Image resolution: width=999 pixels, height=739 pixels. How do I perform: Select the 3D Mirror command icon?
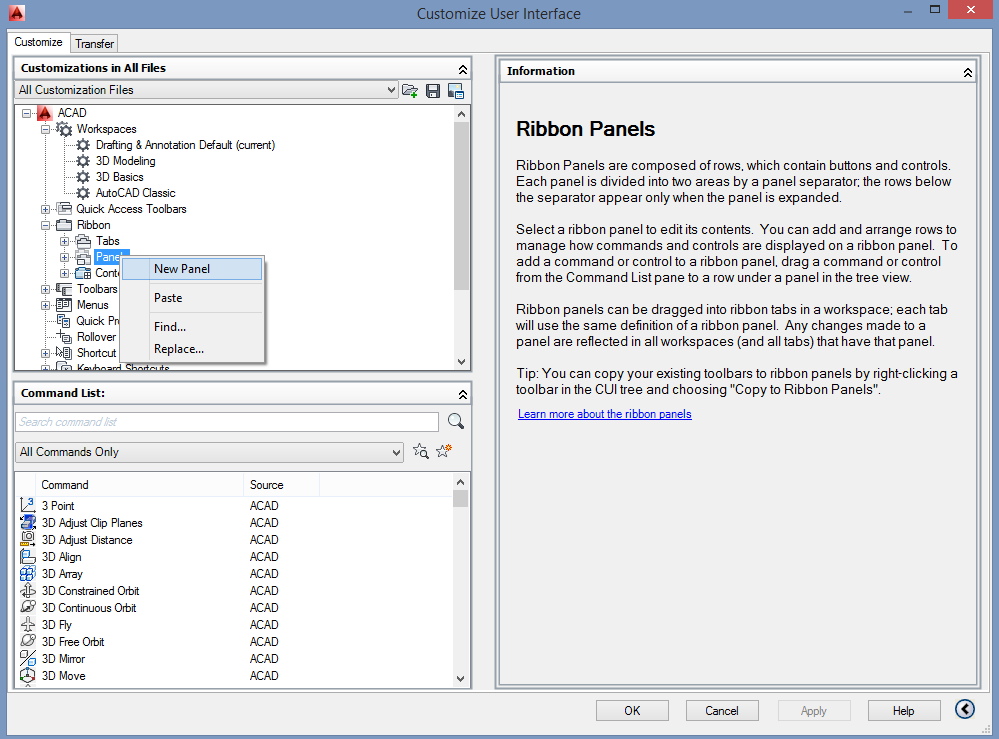(x=28, y=659)
